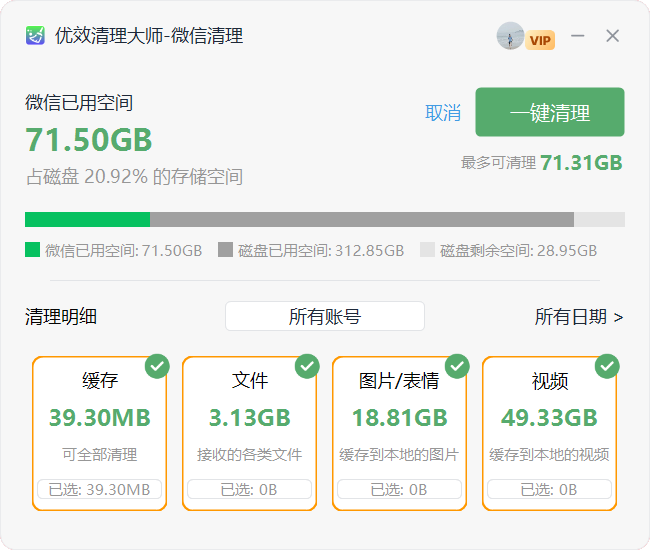The image size is (650, 550).
Task: Click the 占磁盘 20.92% 的存储空间 text
Action: point(135,177)
